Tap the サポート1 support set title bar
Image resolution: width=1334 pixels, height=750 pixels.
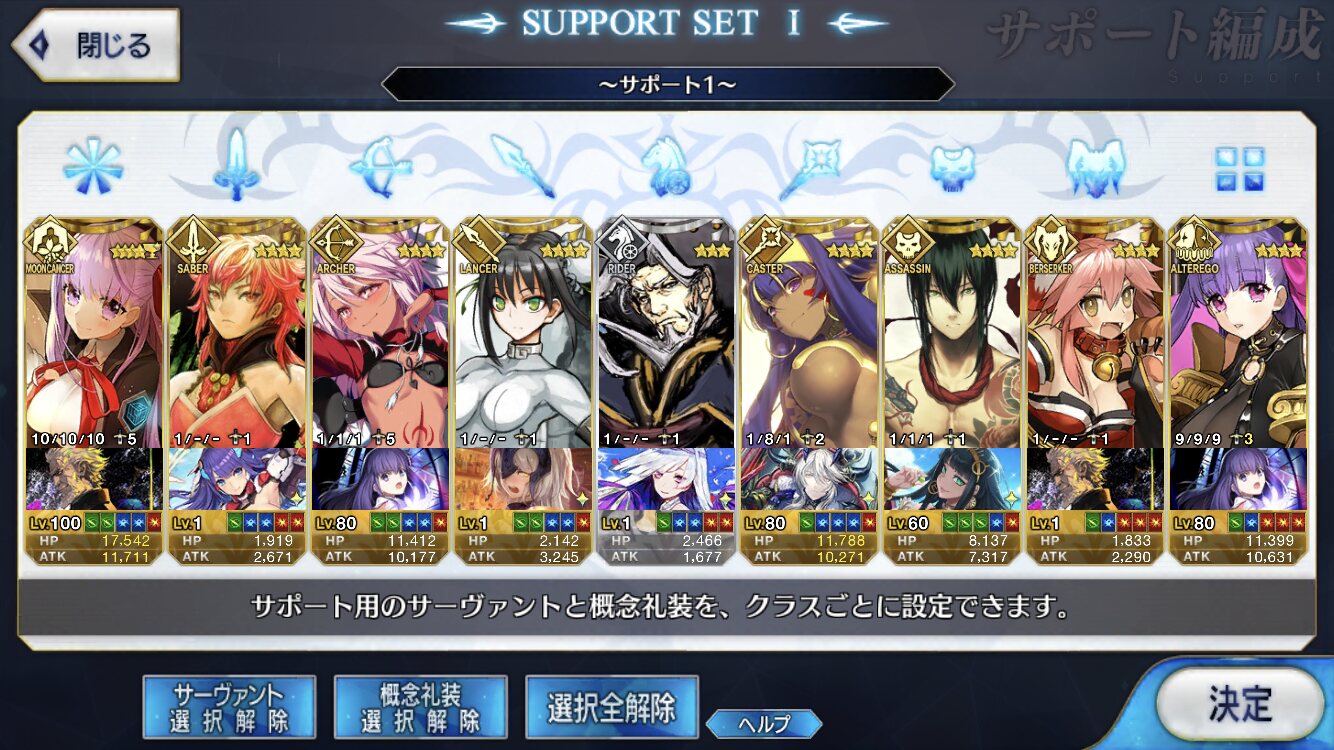click(x=667, y=84)
